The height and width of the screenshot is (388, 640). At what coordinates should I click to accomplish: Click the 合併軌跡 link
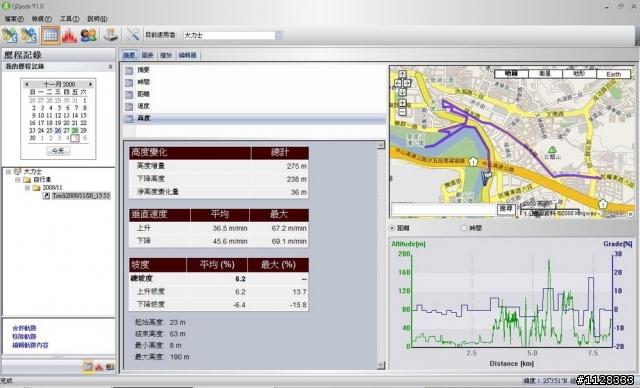coord(24,328)
